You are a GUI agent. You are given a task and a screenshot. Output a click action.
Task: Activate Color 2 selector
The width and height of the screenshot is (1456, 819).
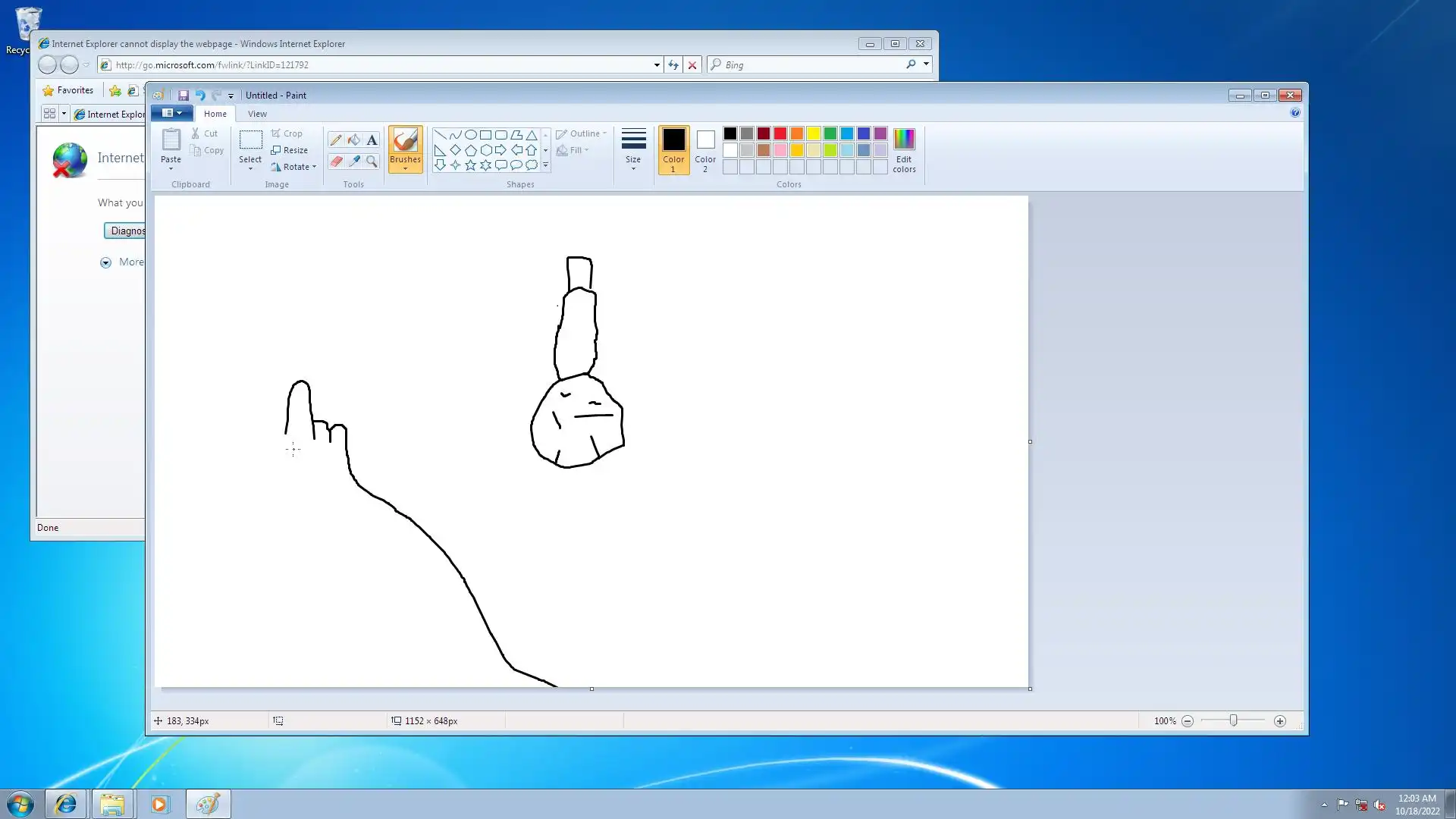click(705, 149)
